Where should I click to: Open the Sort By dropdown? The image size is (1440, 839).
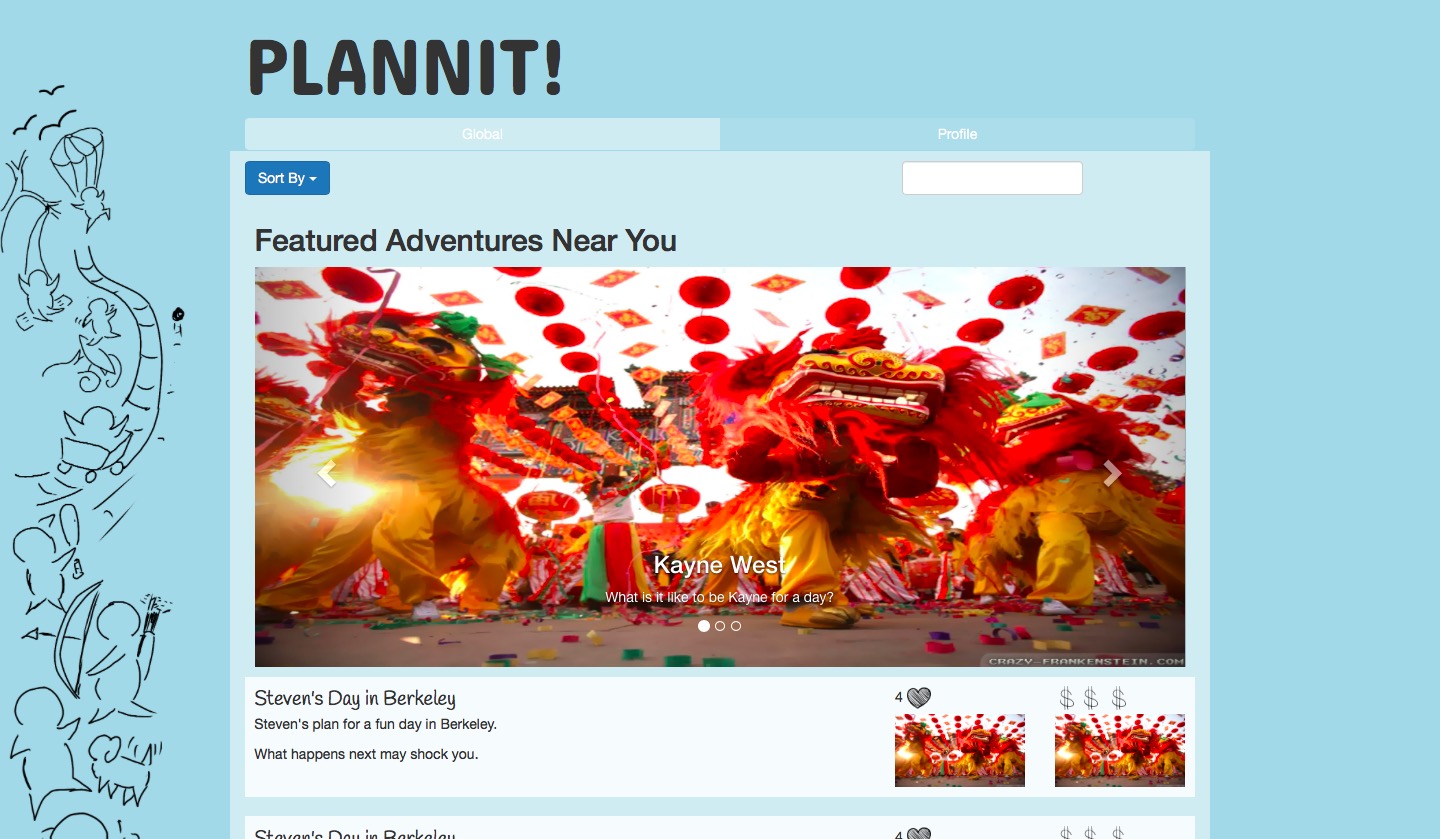click(287, 178)
